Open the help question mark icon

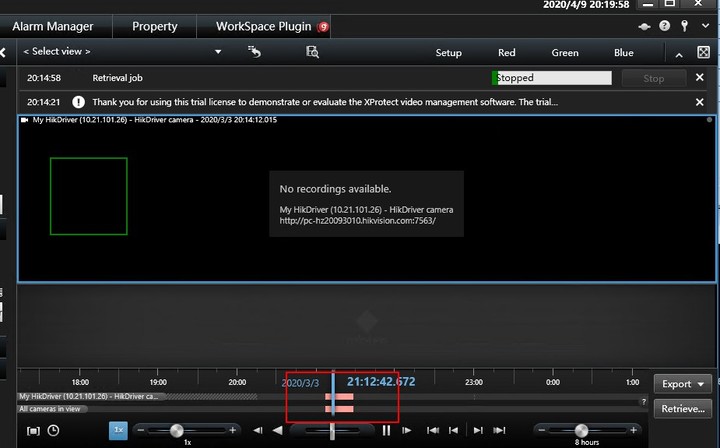click(665, 26)
